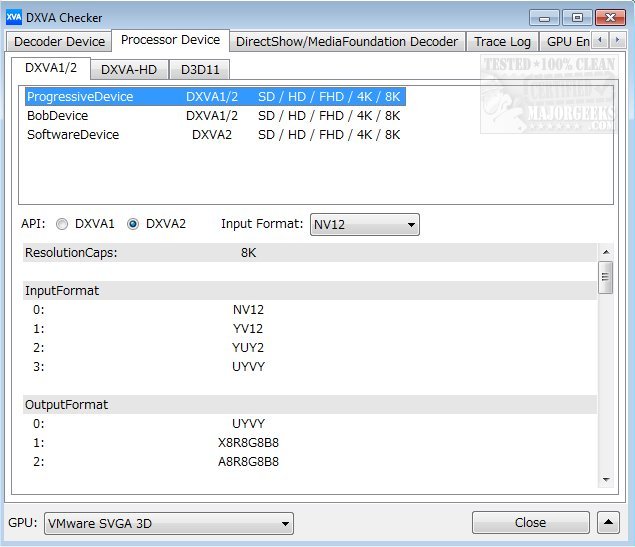This screenshot has width=635, height=547.
Task: Click the InputFormat 1: YV12 entry
Action: tap(310, 328)
